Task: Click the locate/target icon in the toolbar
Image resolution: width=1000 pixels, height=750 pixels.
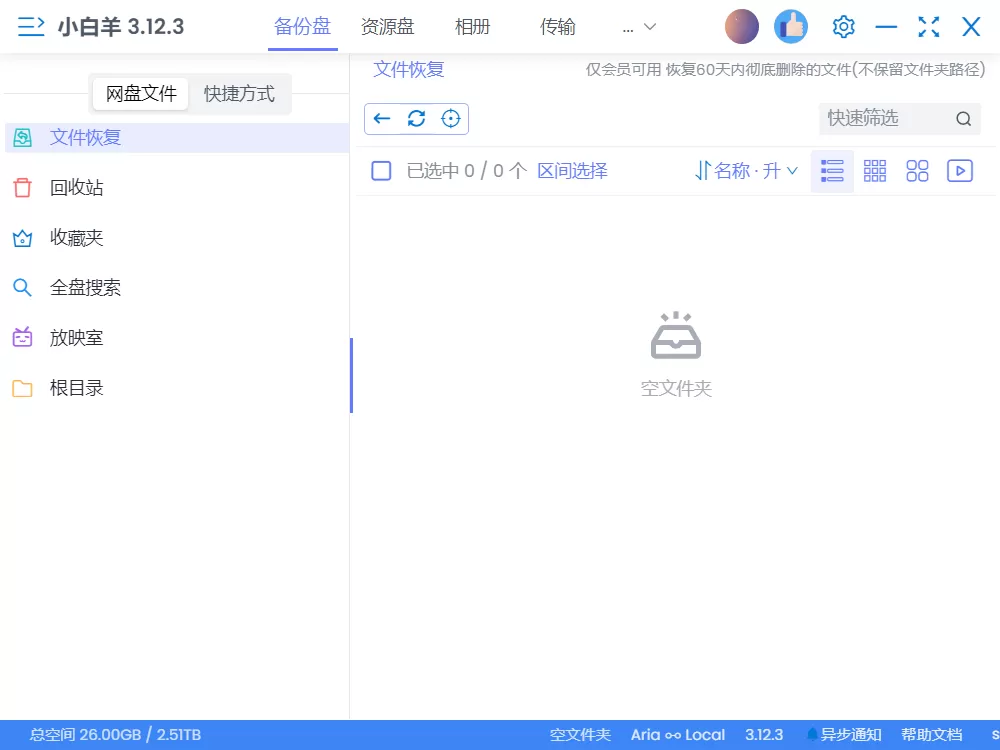Action: pos(450,118)
